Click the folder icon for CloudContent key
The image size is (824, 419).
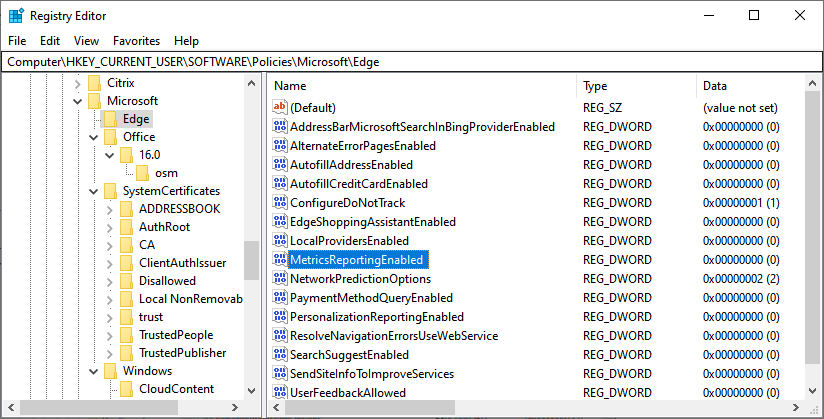click(x=127, y=389)
